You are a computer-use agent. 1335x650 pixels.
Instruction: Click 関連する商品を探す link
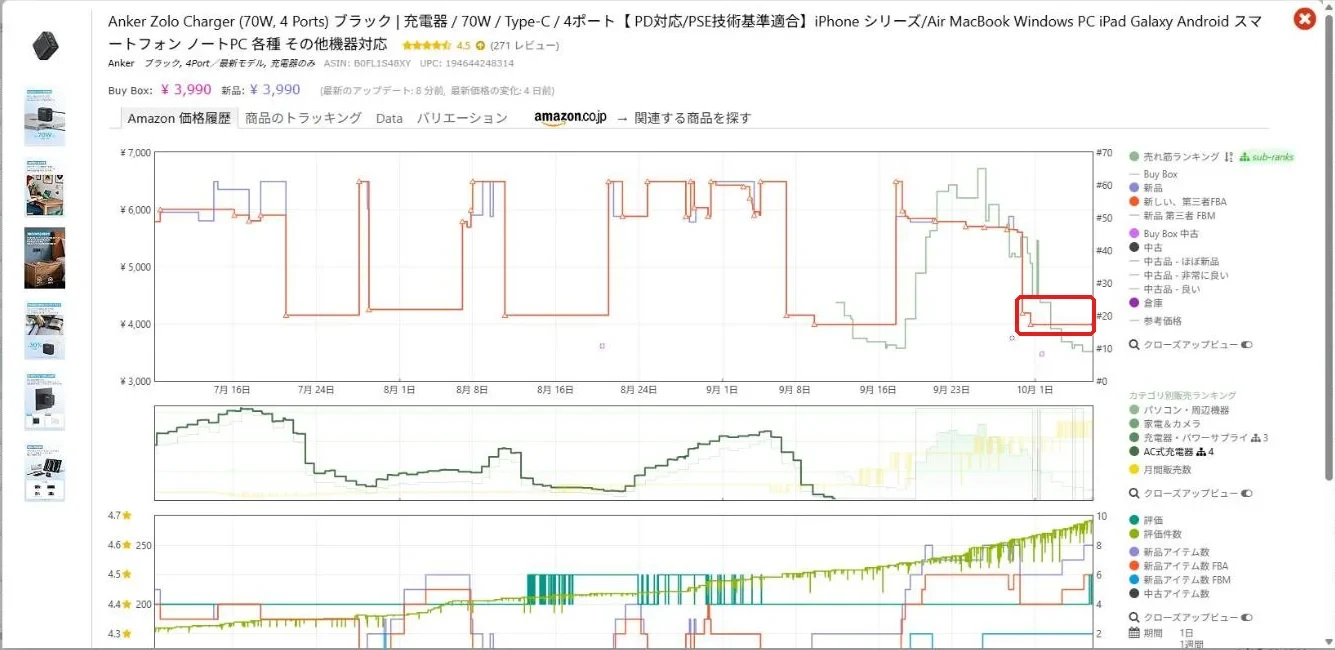click(x=692, y=118)
